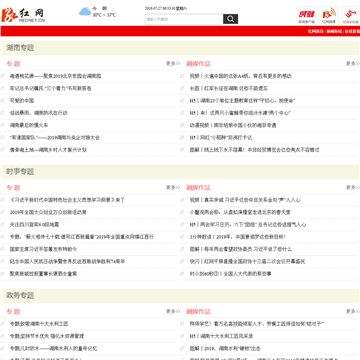Open the 时刻 news client icon
This screenshot has height=360, width=360.
pos(306,15)
